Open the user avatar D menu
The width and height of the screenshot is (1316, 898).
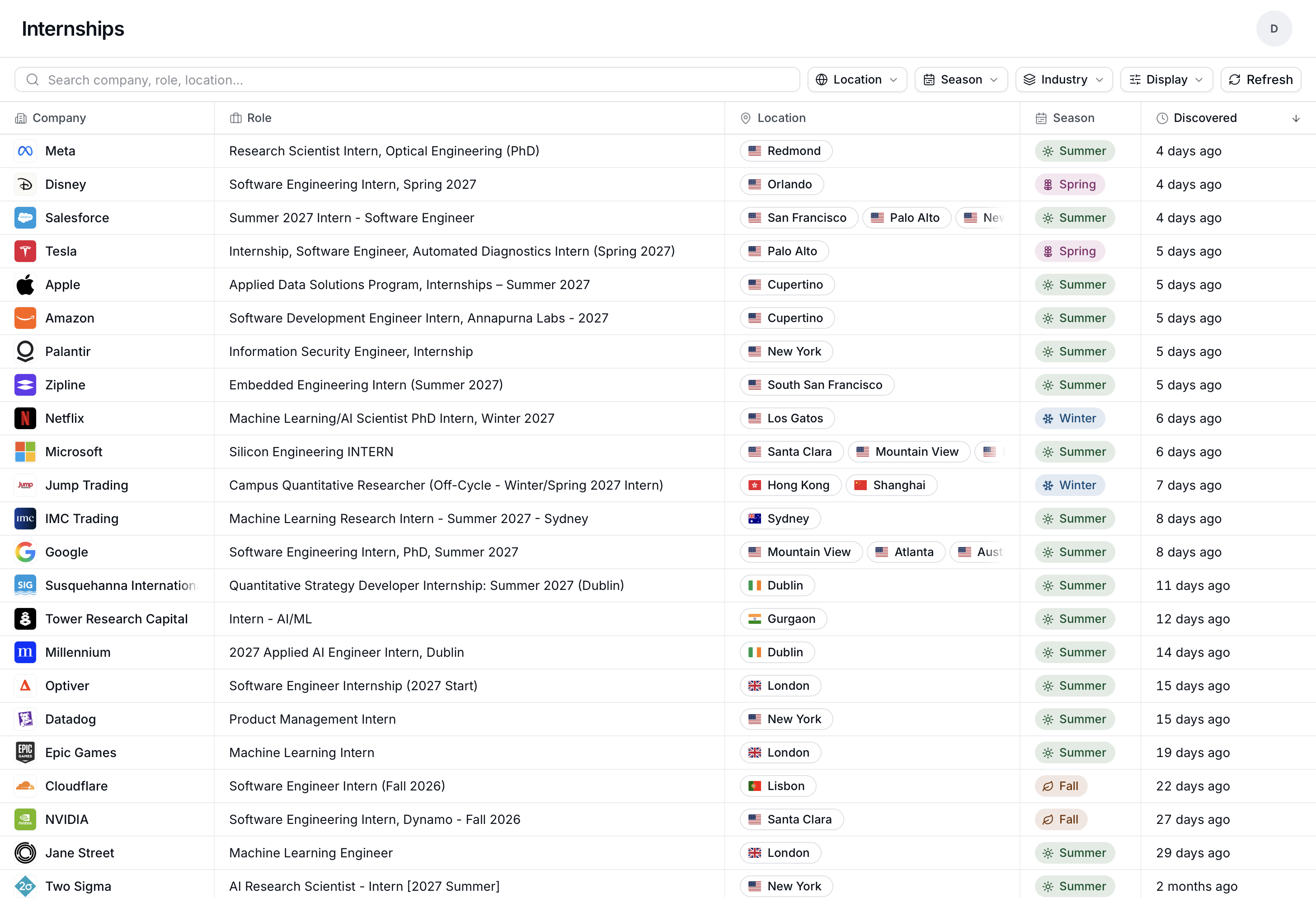point(1274,29)
